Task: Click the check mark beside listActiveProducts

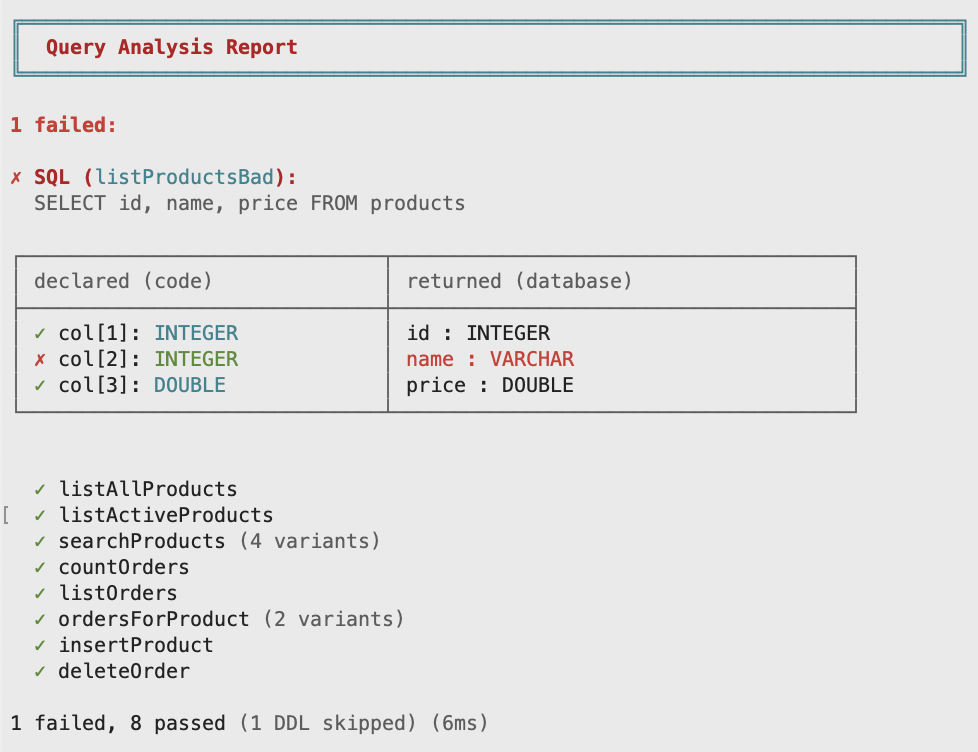Action: (x=40, y=516)
